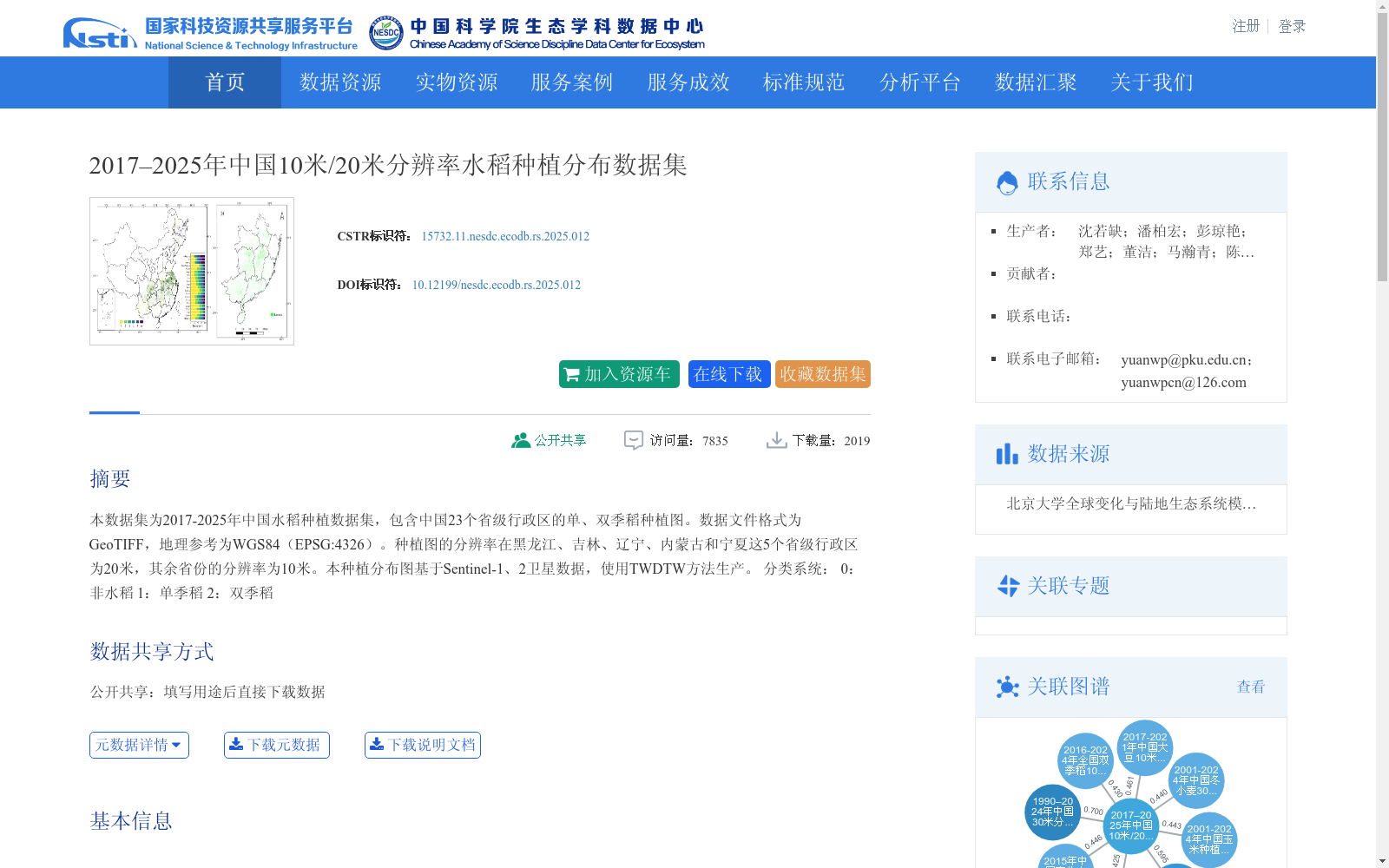Click the 注册 register link
The height and width of the screenshot is (868, 1389).
[1246, 26]
